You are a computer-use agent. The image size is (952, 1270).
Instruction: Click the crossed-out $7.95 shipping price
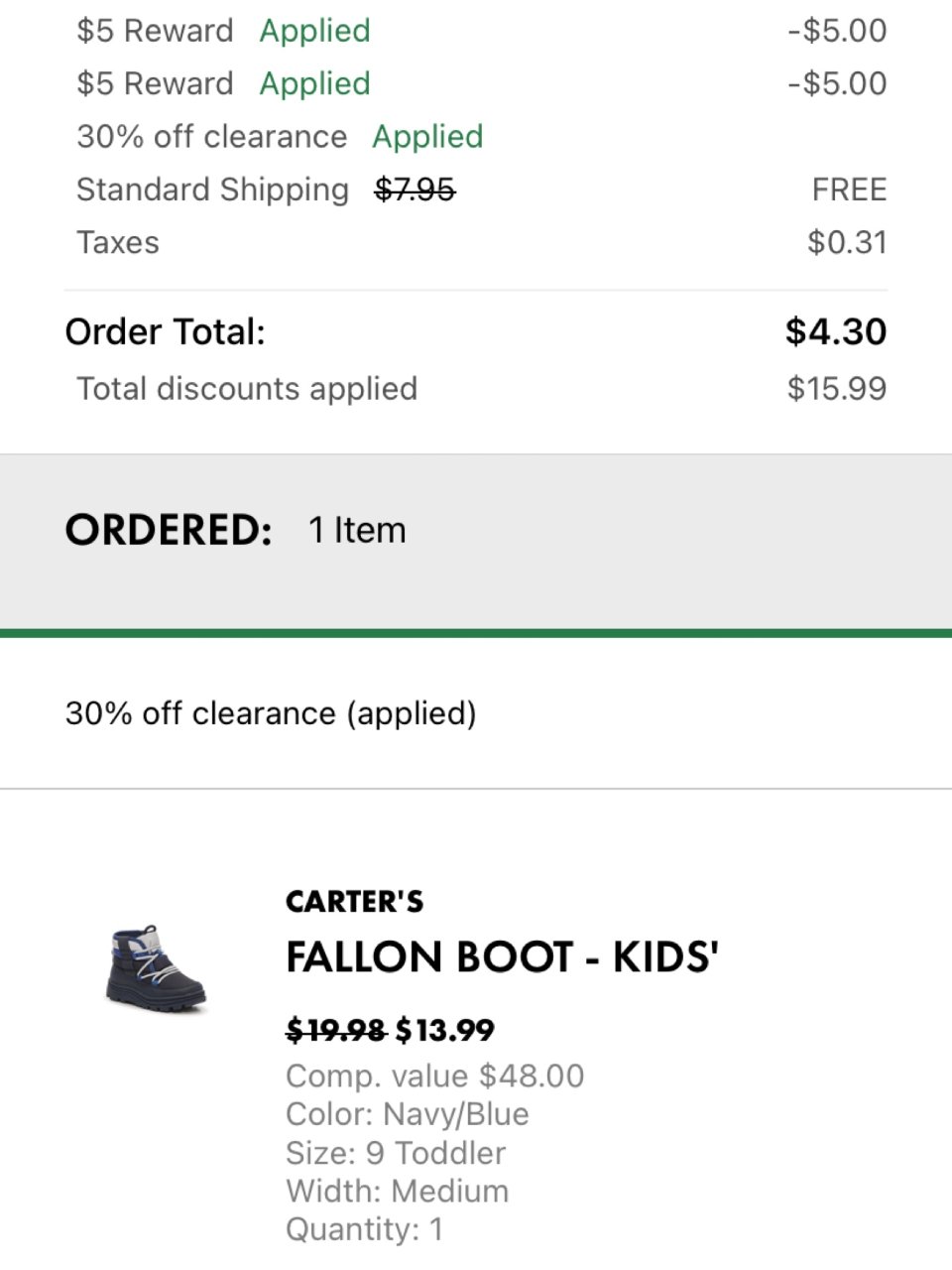coord(415,190)
